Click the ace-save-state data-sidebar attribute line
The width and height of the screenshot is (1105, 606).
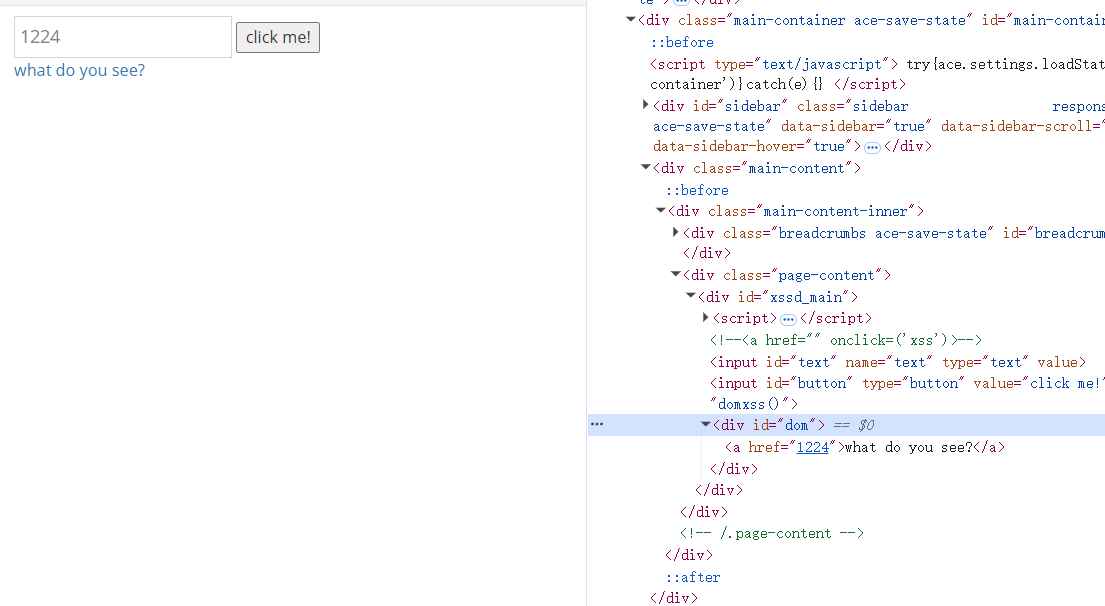coord(879,126)
